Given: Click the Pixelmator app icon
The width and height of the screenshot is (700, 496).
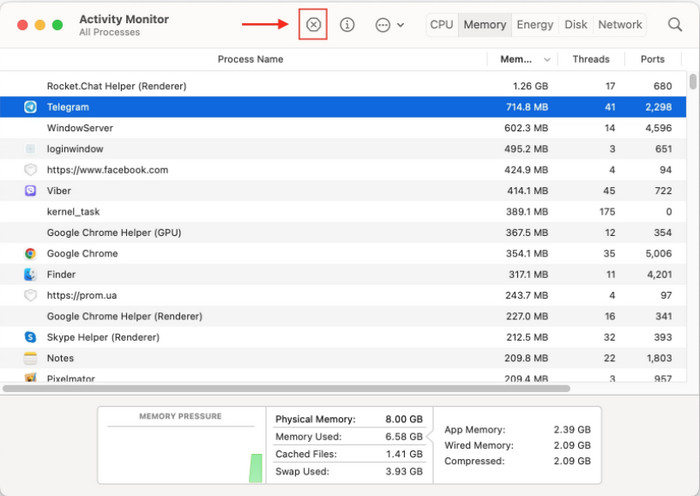Looking at the screenshot, I should [30, 378].
